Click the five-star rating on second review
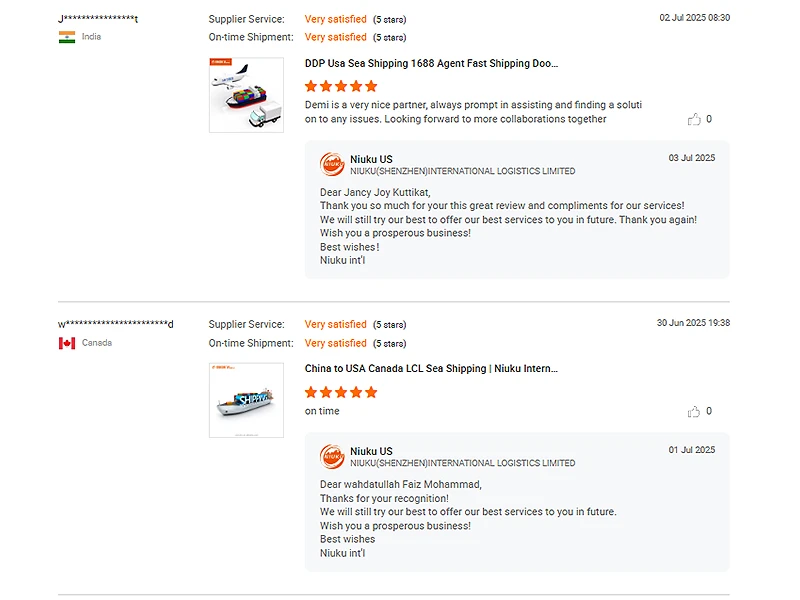800x600 pixels. tap(341, 392)
